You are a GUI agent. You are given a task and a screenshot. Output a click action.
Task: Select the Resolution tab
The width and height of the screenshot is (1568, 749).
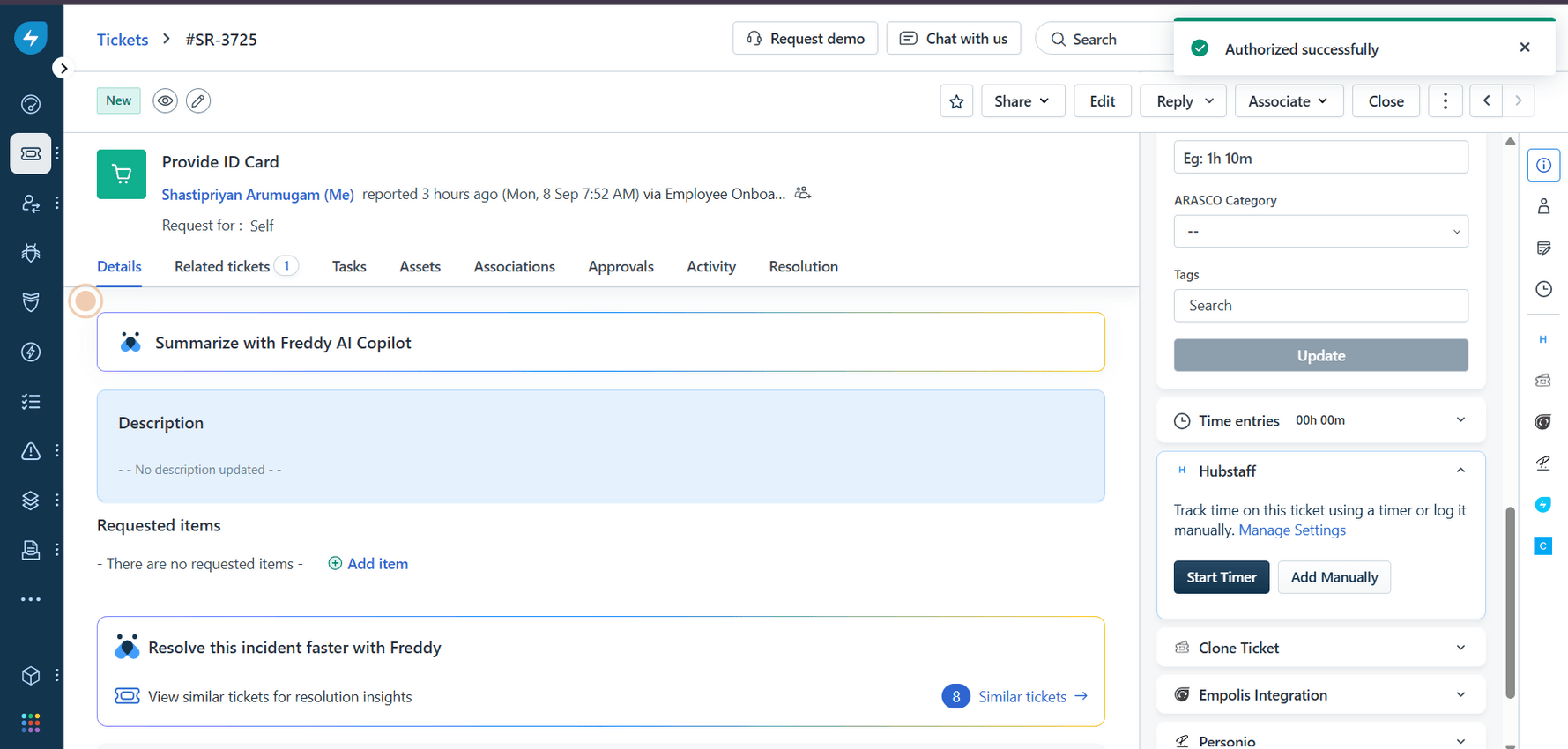point(803,266)
